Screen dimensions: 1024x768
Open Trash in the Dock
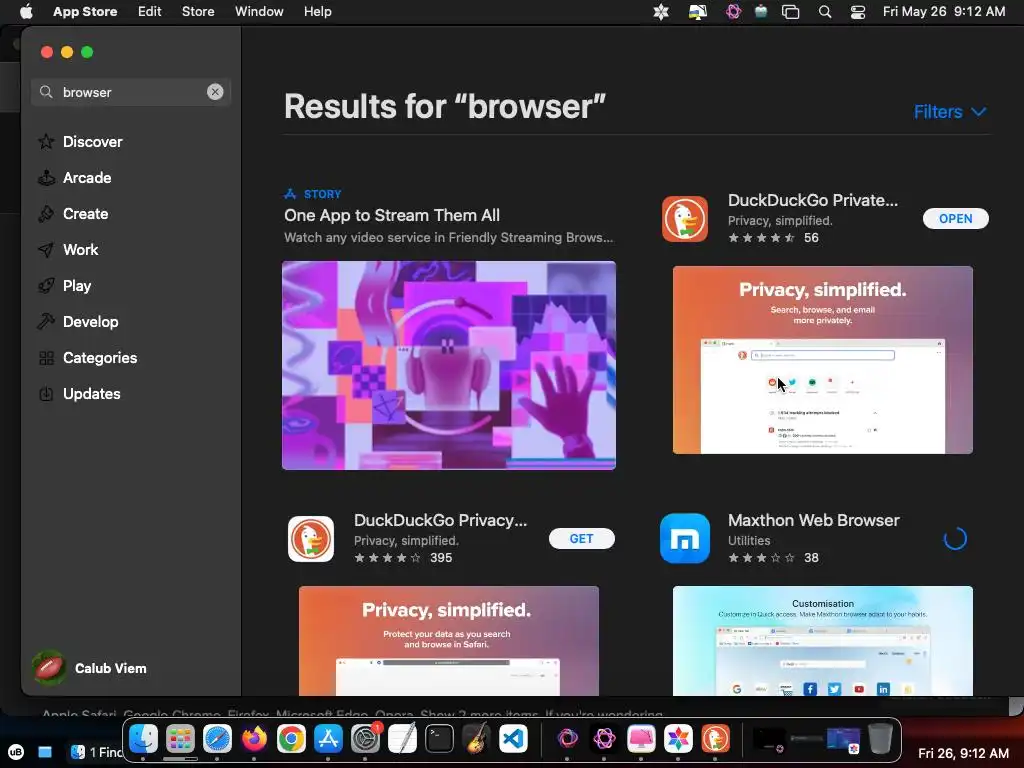pos(880,739)
